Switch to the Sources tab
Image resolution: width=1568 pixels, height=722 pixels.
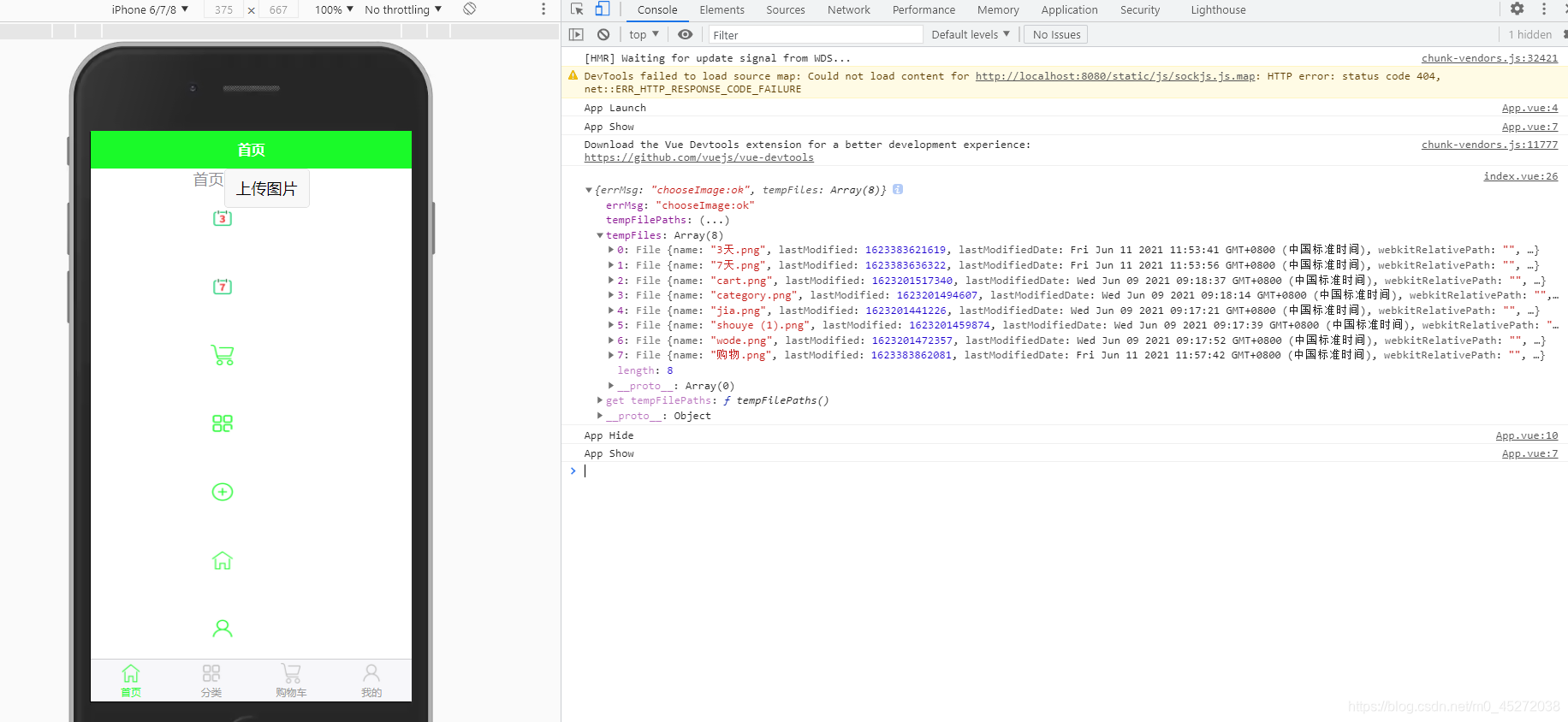[x=786, y=10]
